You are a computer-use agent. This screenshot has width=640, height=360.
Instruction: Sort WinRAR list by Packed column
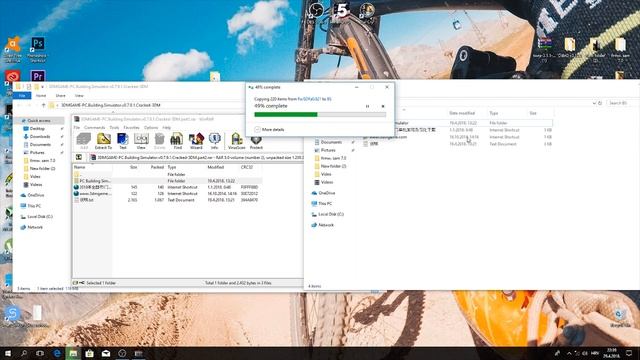[157, 167]
